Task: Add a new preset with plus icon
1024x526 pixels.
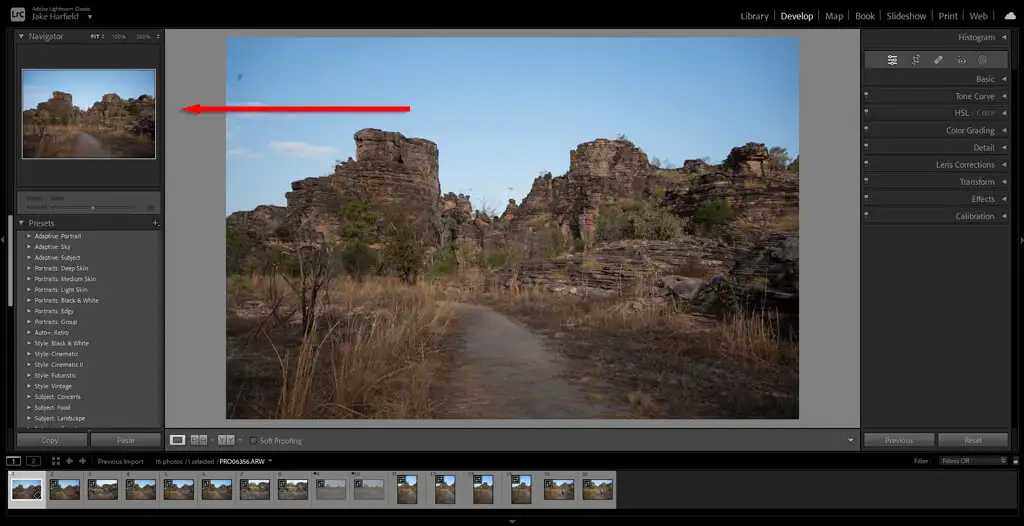Action: pos(155,223)
